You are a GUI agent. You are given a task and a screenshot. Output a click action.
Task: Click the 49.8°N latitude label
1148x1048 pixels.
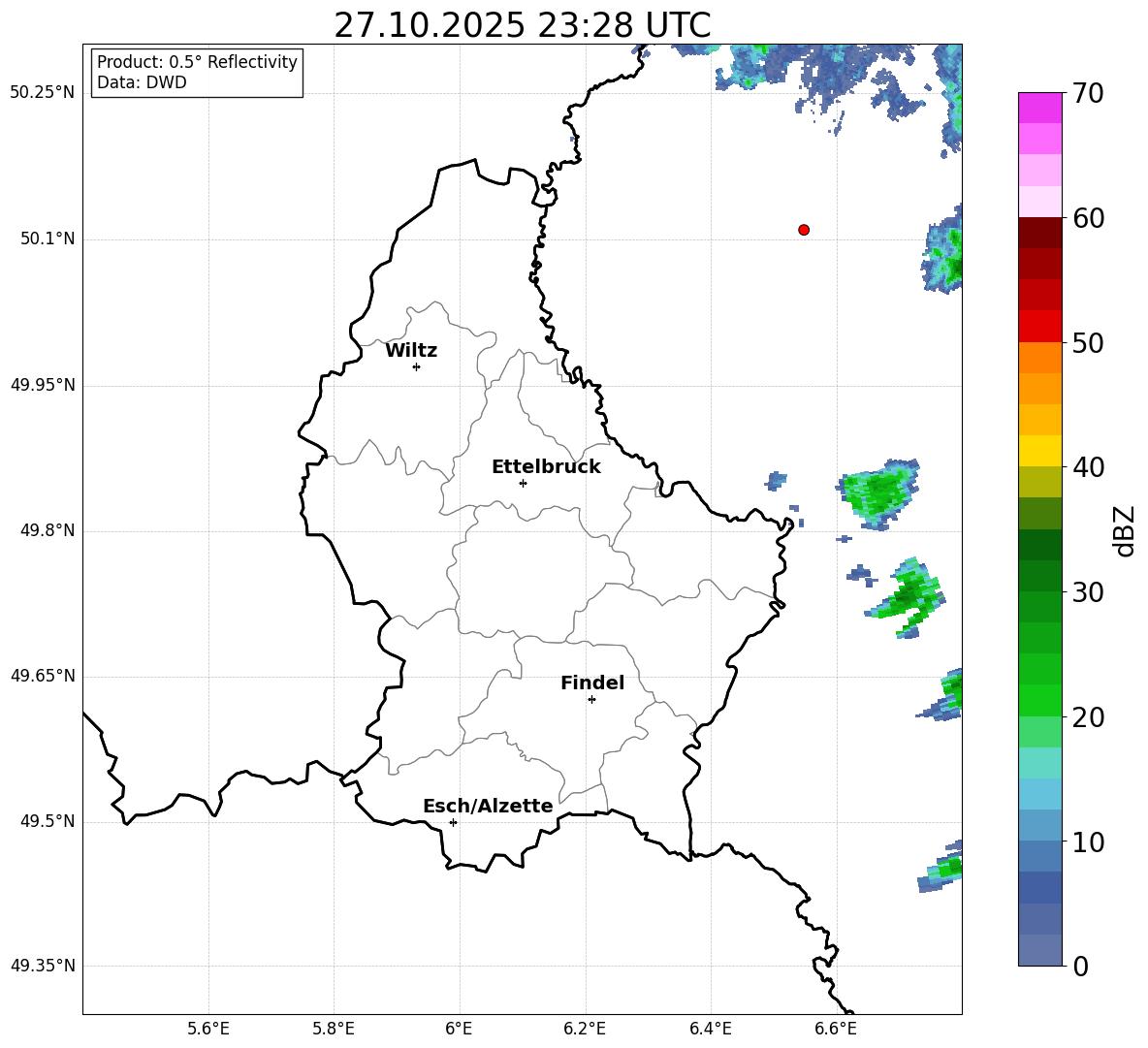pyautogui.click(x=48, y=530)
